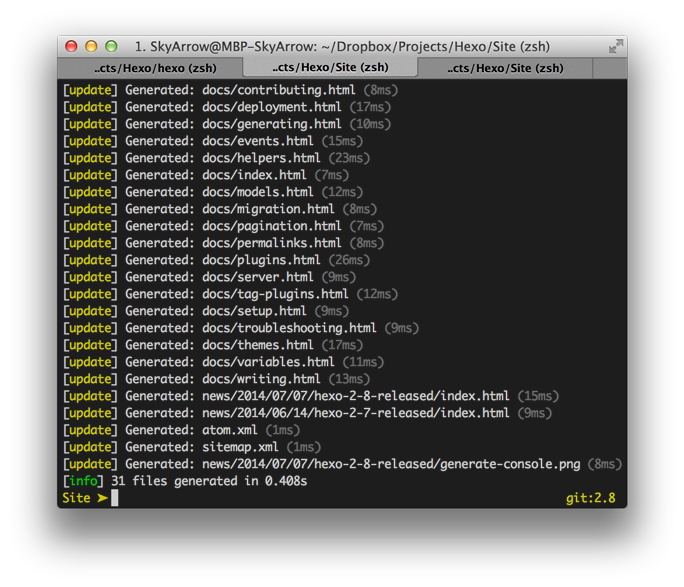This screenshot has width=684, height=587.
Task: Minimize the terminal with yellow button
Action: click(x=91, y=46)
